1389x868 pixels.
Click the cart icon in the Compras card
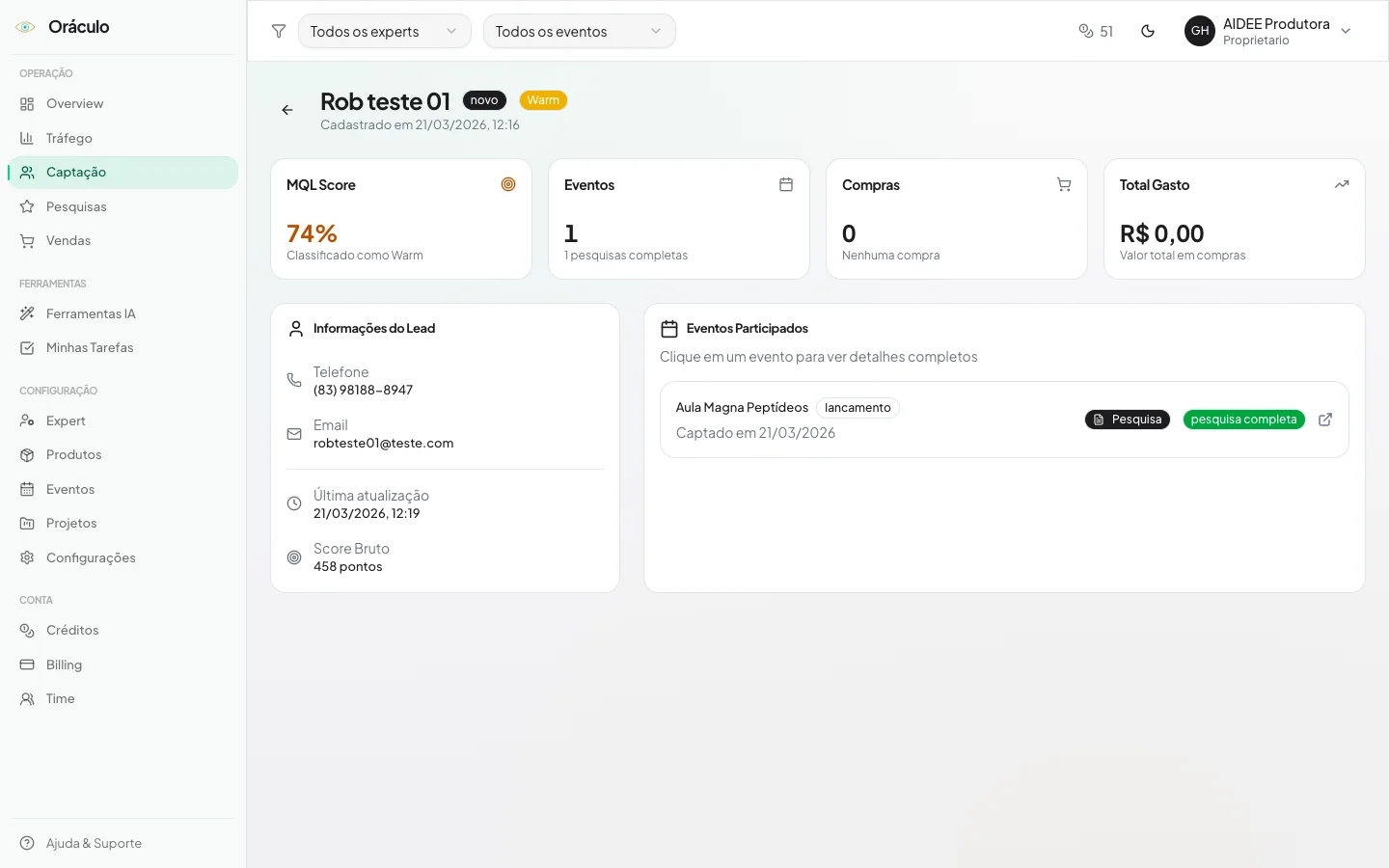(1064, 184)
